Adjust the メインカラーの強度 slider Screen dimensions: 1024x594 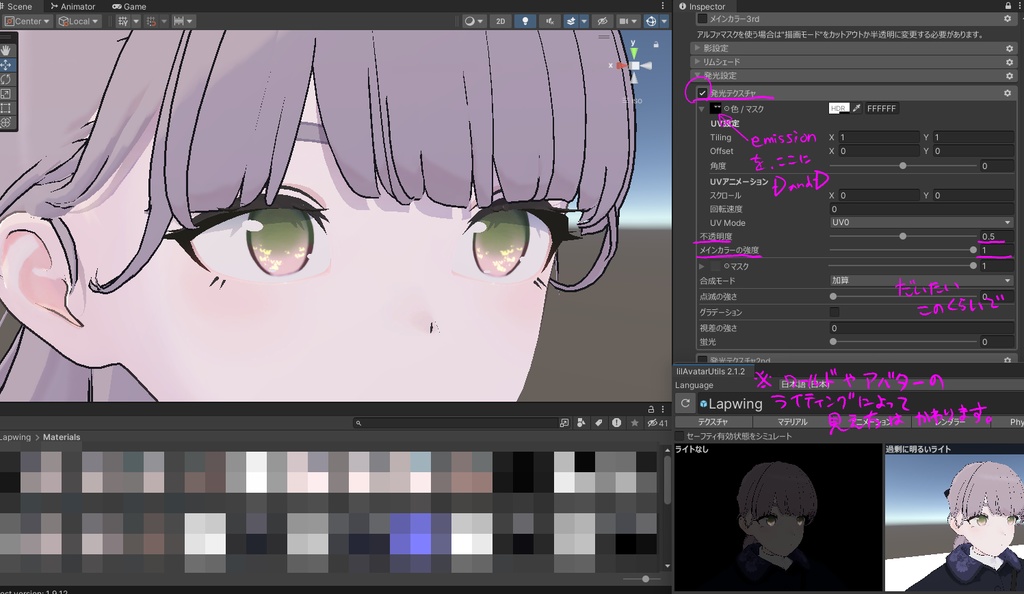[903, 250]
